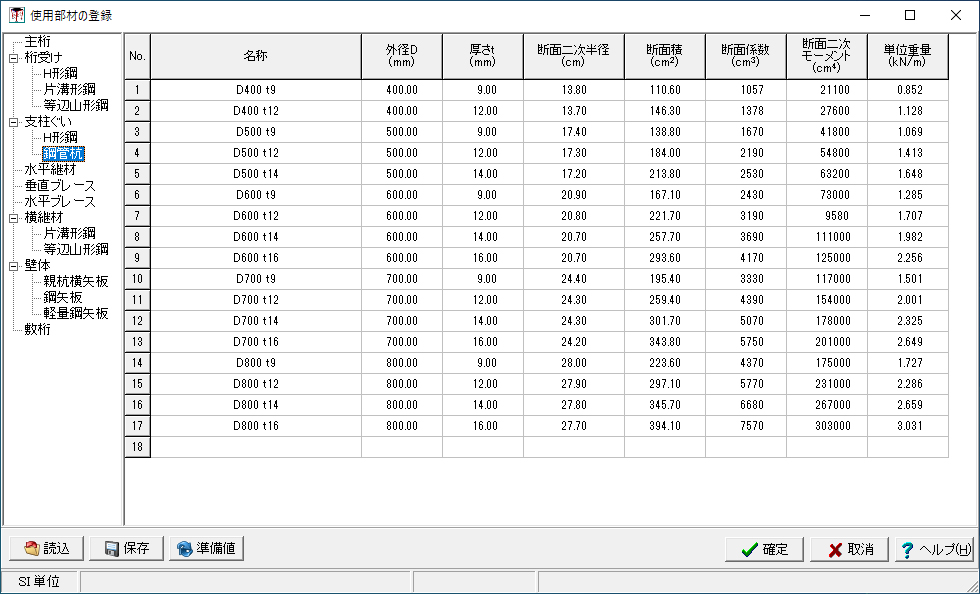Click section area value 110.60
The height and width of the screenshot is (594, 980).
(664, 90)
